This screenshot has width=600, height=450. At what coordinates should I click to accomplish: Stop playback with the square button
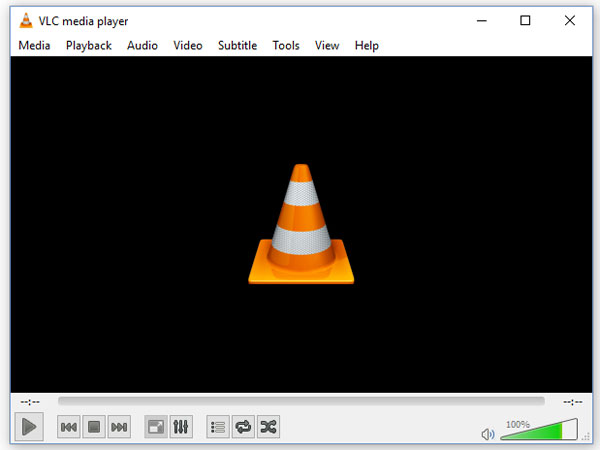(94, 427)
